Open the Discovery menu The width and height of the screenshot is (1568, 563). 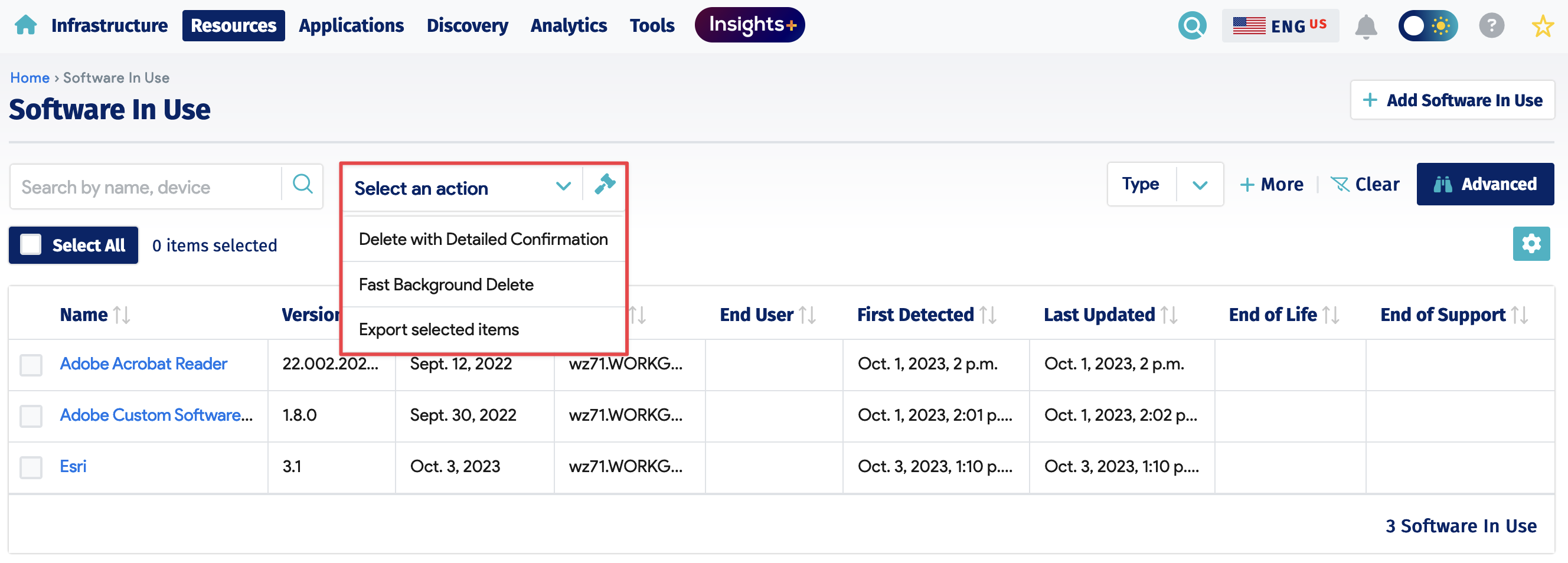(x=467, y=25)
